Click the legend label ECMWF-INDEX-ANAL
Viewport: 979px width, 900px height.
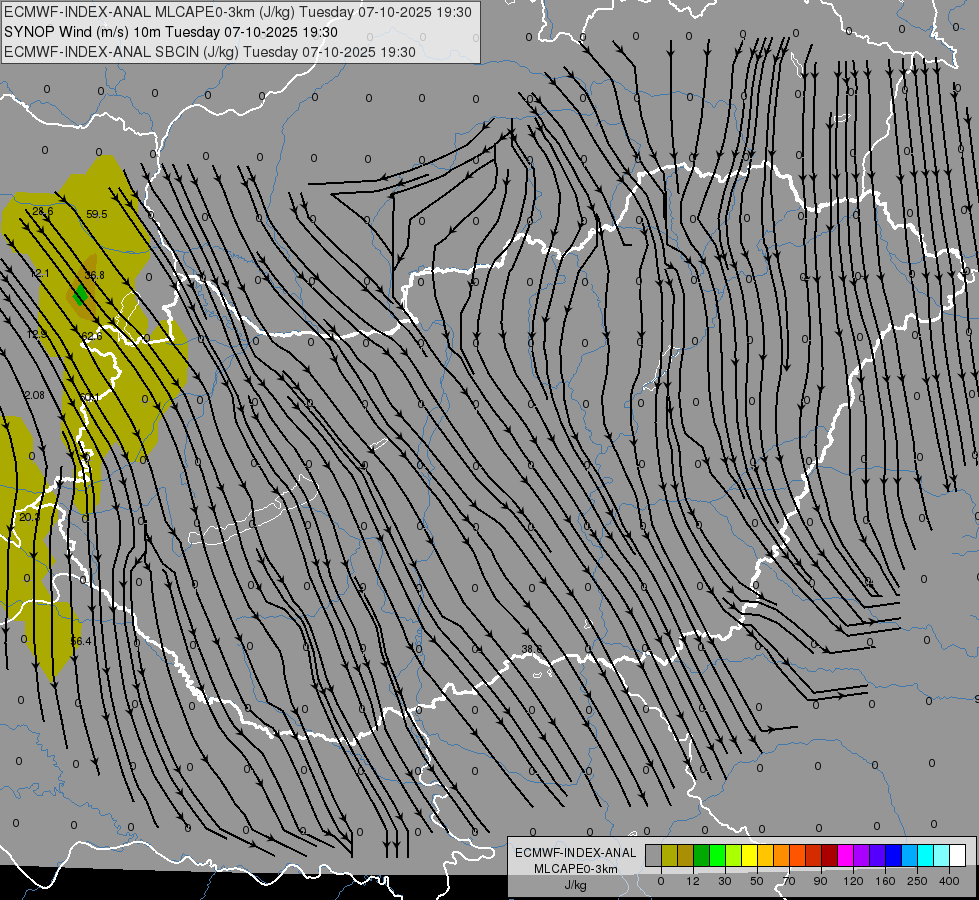tap(575, 853)
